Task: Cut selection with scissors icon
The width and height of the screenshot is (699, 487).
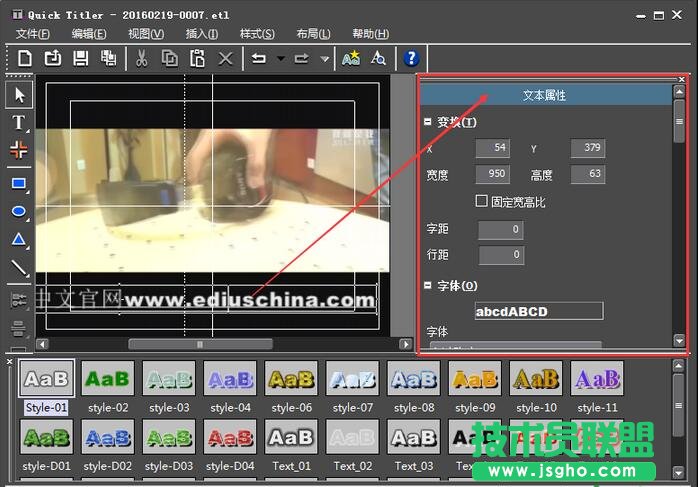Action: (x=141, y=58)
